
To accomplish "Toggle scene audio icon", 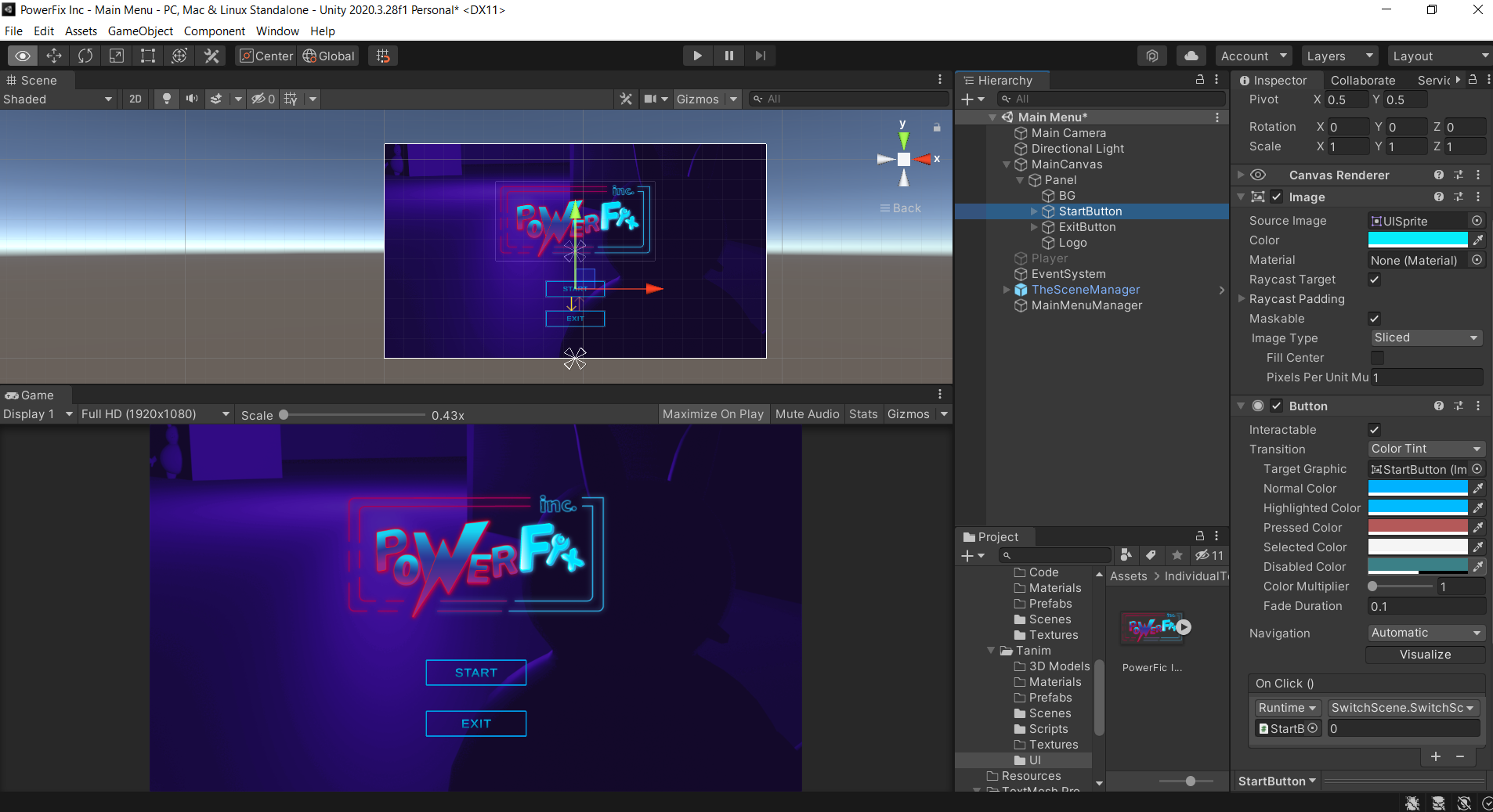I will 191,99.
